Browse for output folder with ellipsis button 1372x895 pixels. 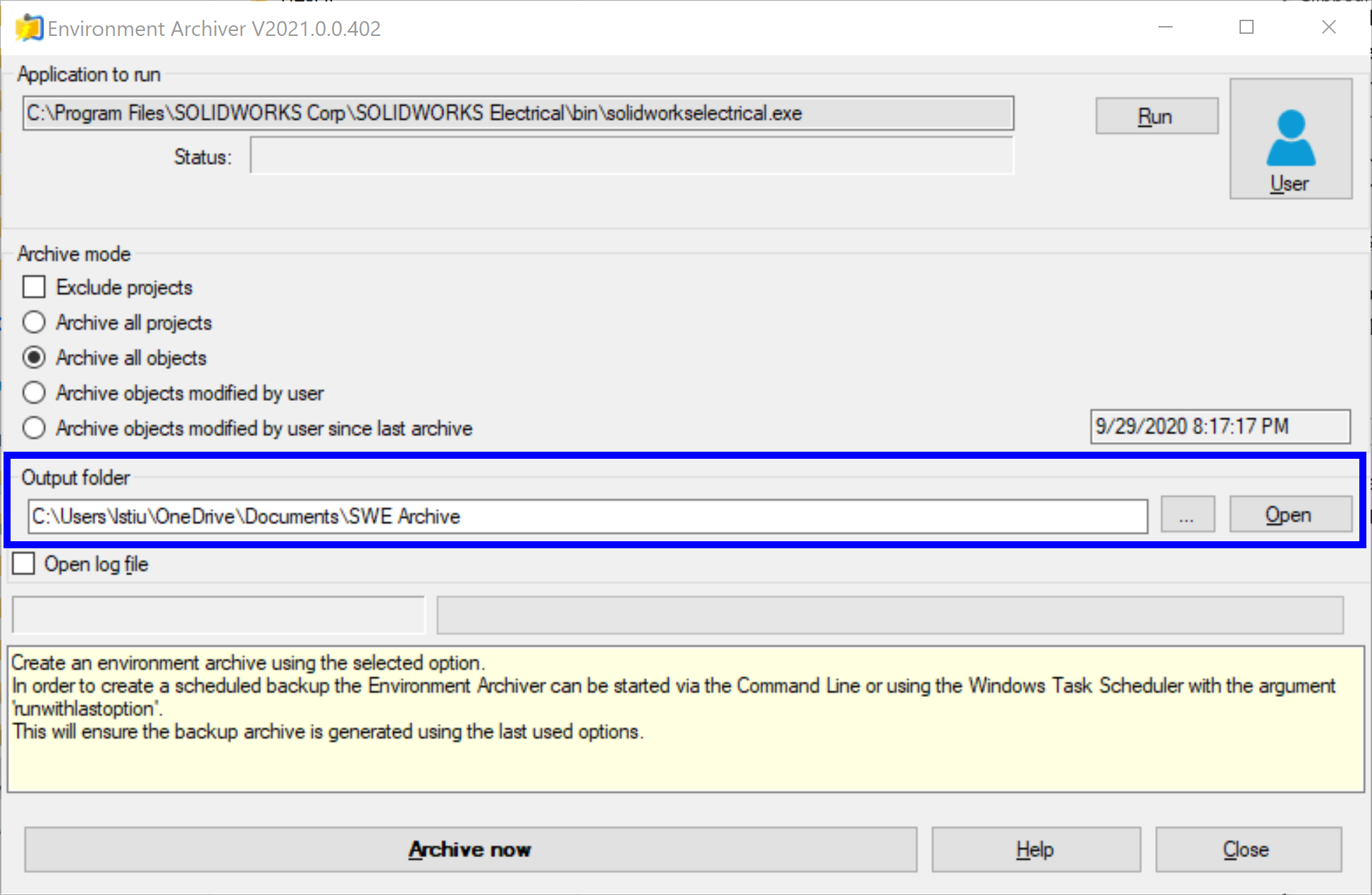pyautogui.click(x=1187, y=515)
